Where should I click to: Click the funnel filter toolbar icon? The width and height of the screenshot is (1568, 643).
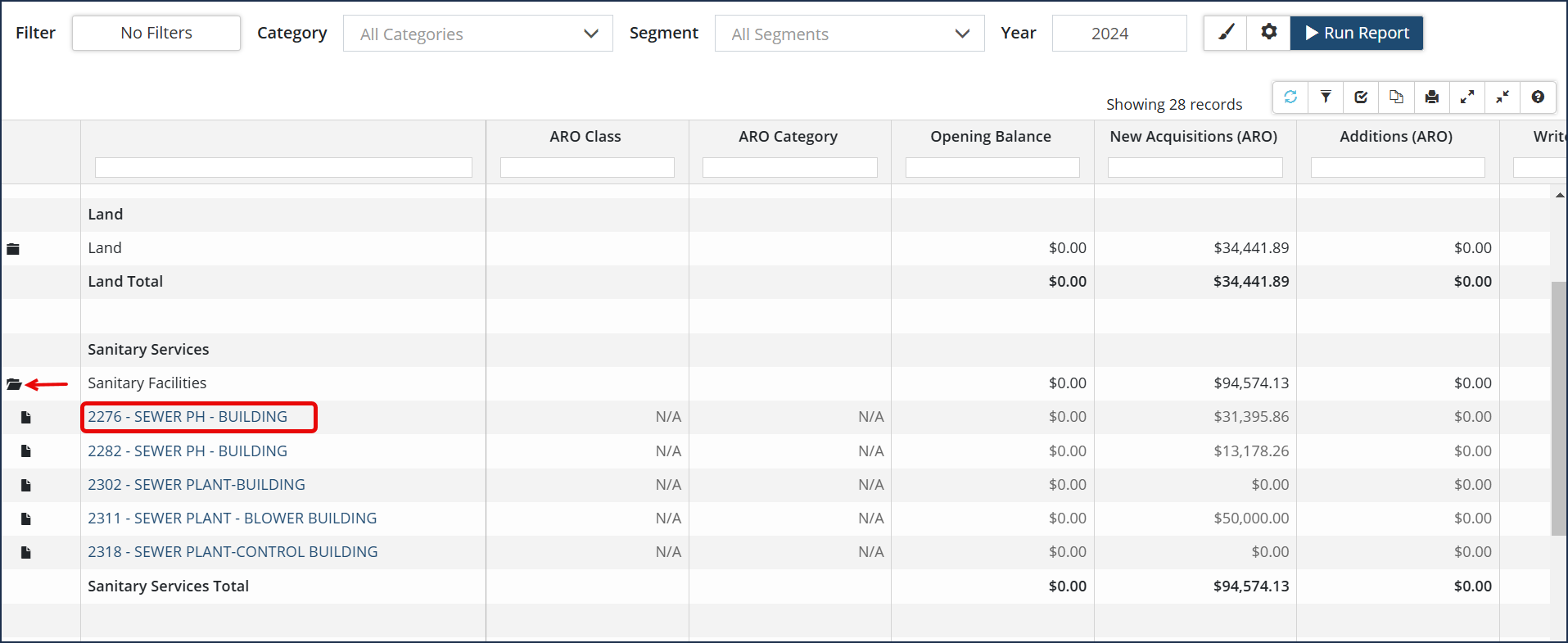(1326, 97)
